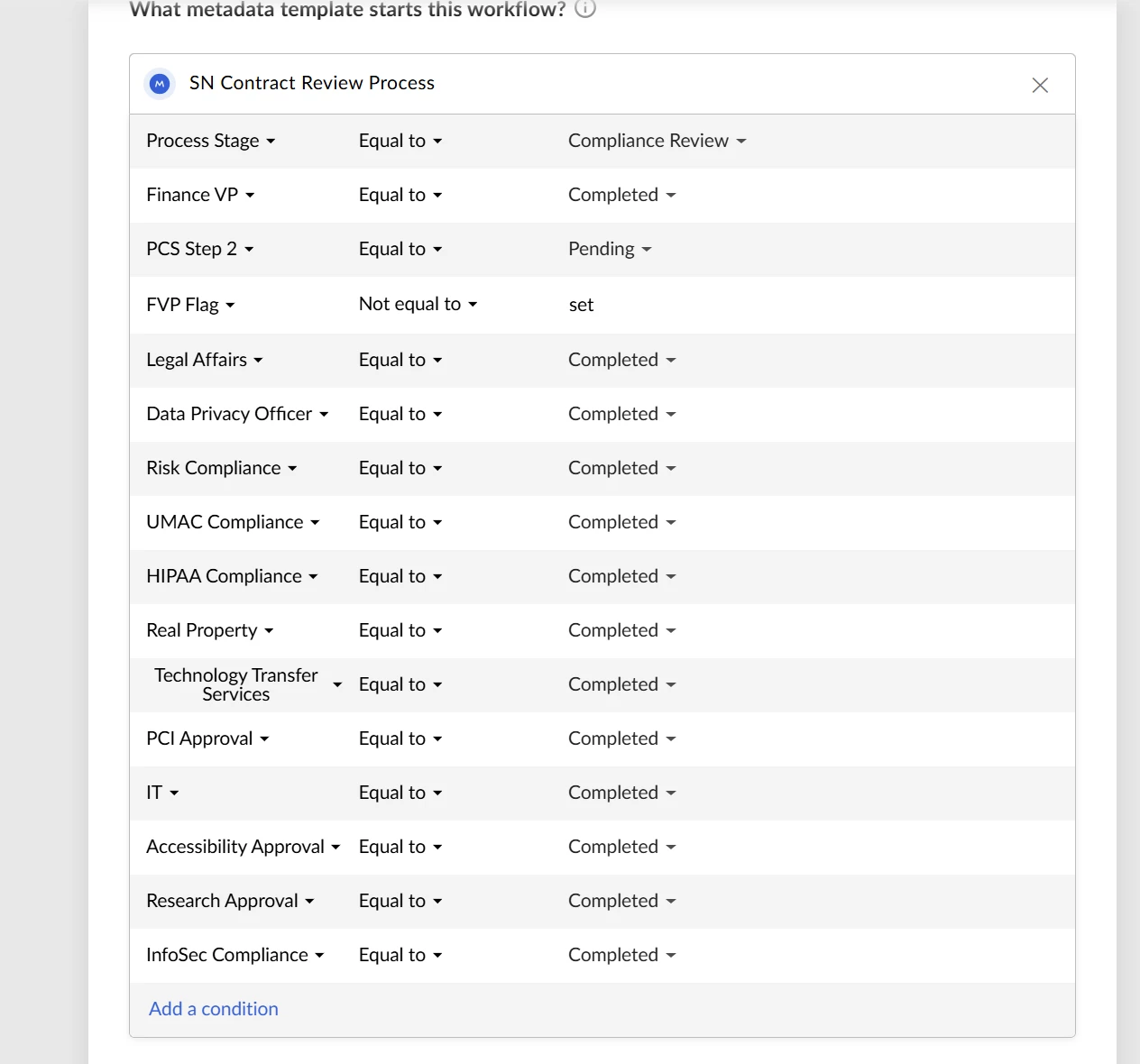Change operator for the IT row

(400, 793)
